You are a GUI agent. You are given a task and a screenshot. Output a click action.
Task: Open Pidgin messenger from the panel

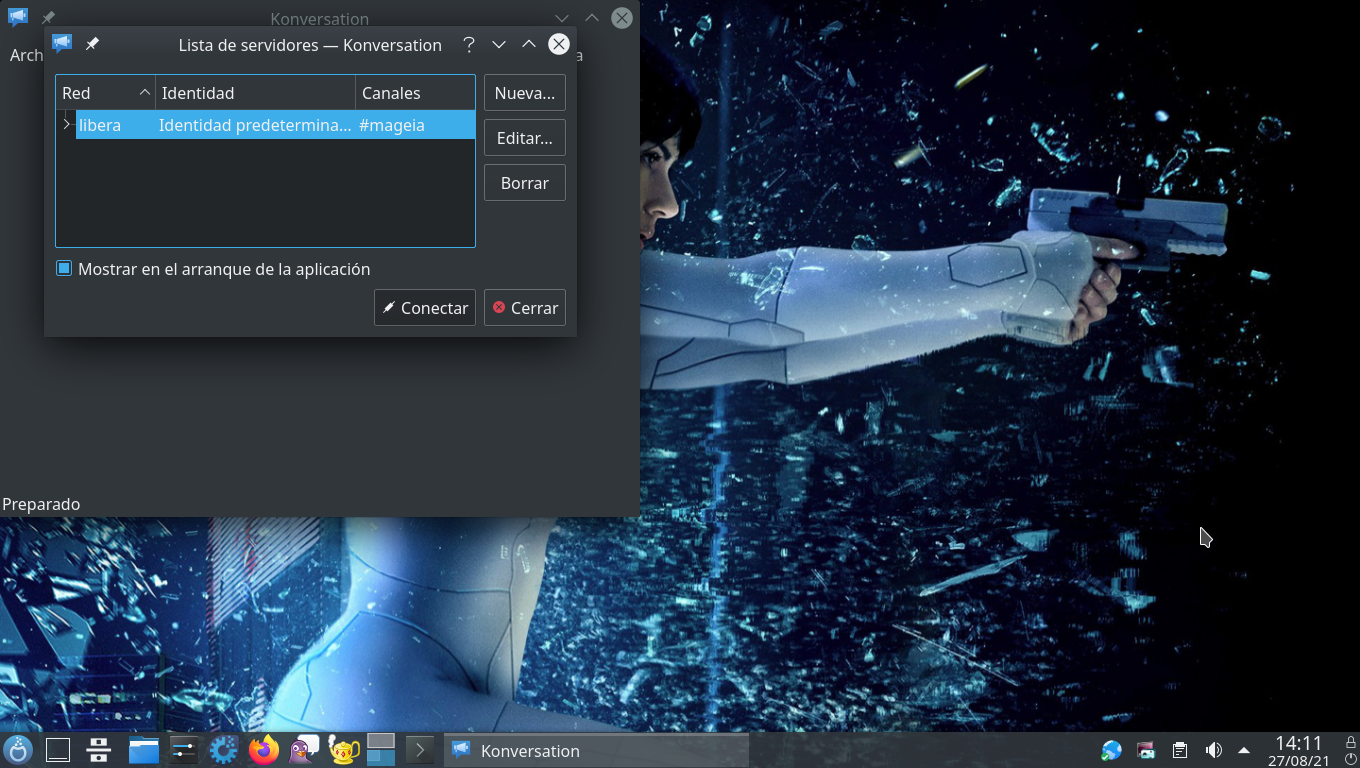pyautogui.click(x=304, y=749)
